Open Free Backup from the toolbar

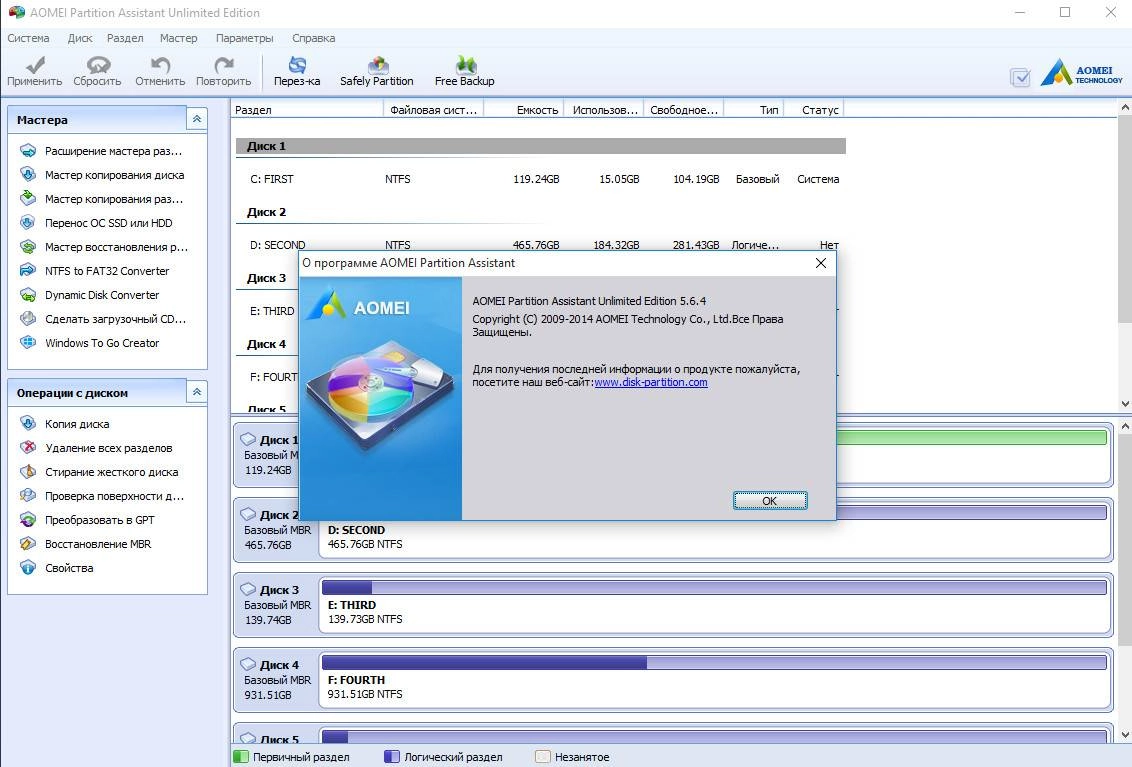point(465,72)
